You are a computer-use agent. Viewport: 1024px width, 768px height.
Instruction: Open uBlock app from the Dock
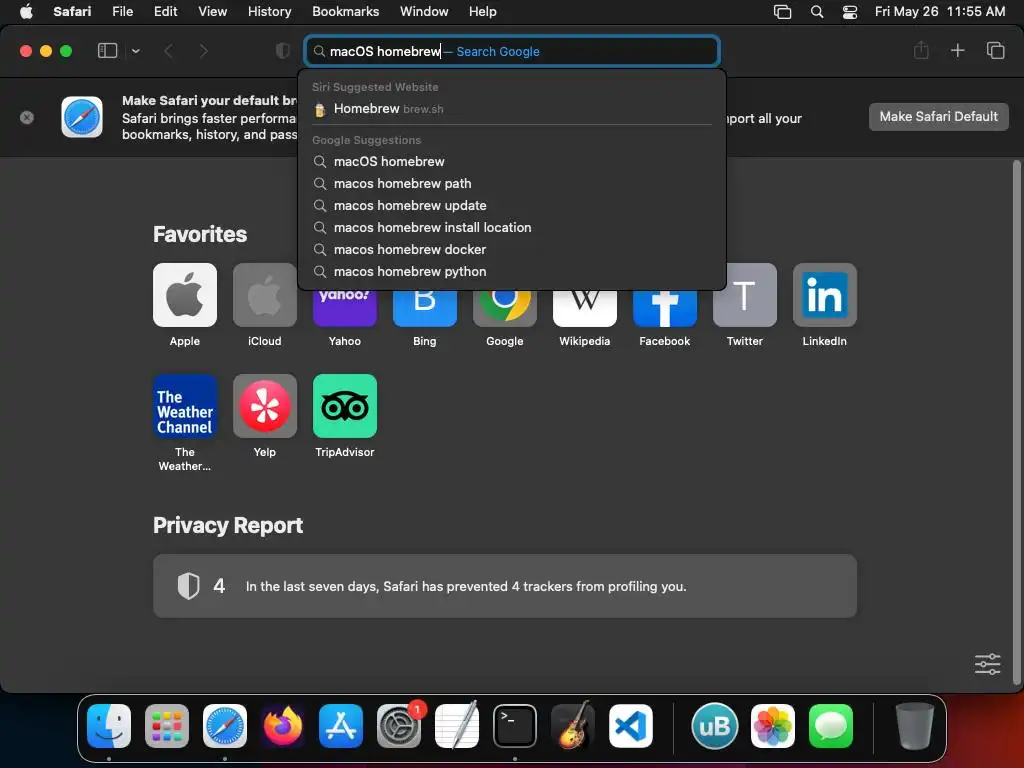tap(714, 726)
